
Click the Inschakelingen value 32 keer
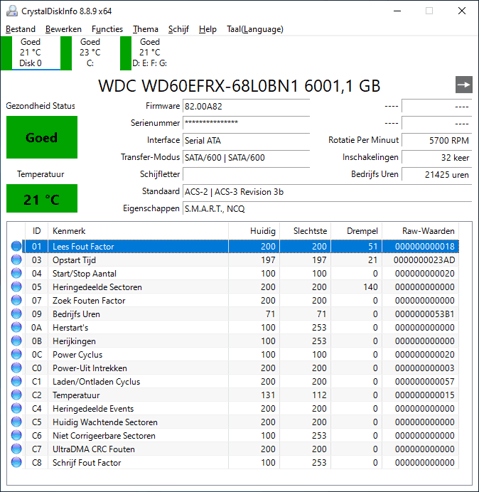(x=436, y=158)
